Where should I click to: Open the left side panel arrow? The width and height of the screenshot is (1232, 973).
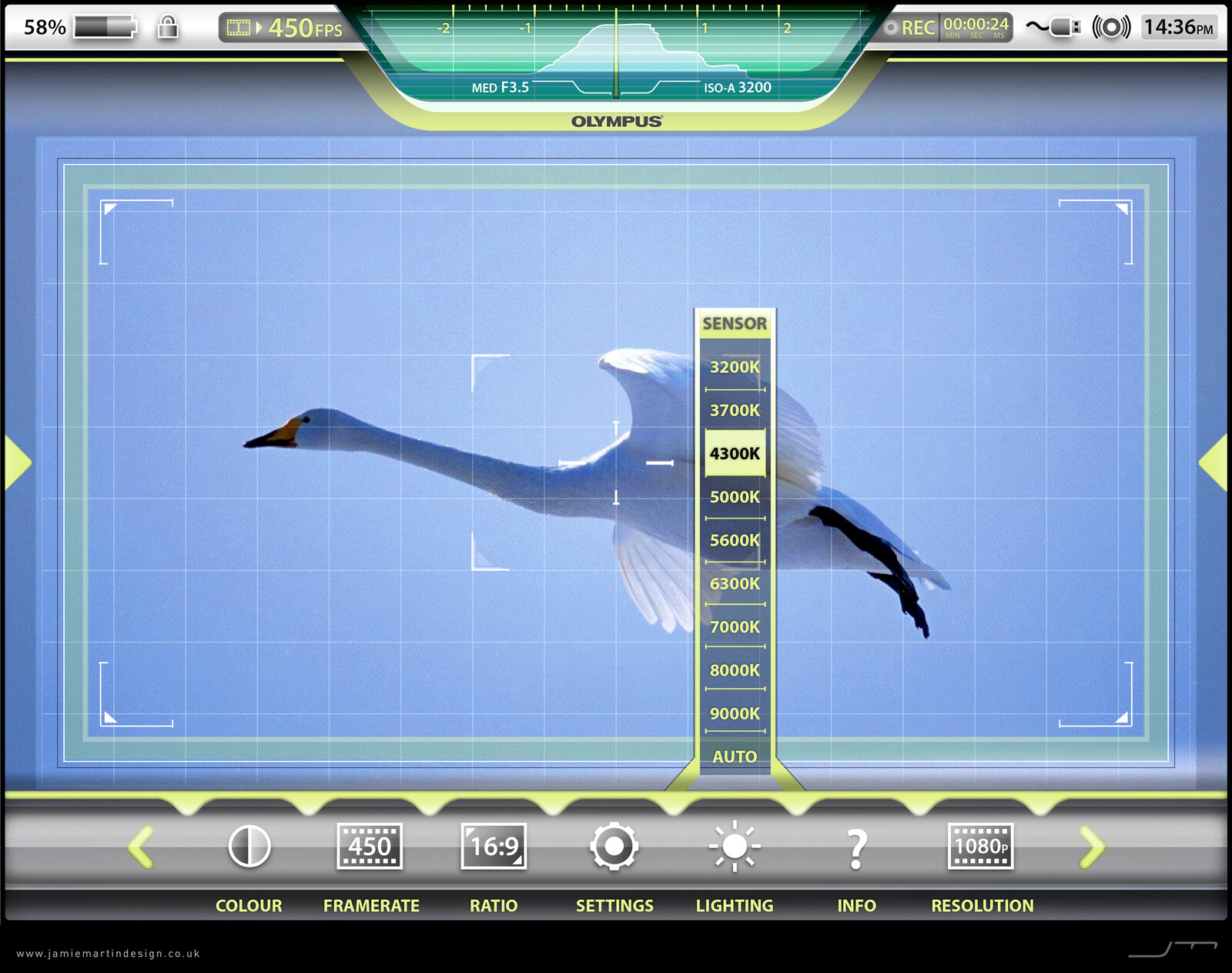point(17,462)
